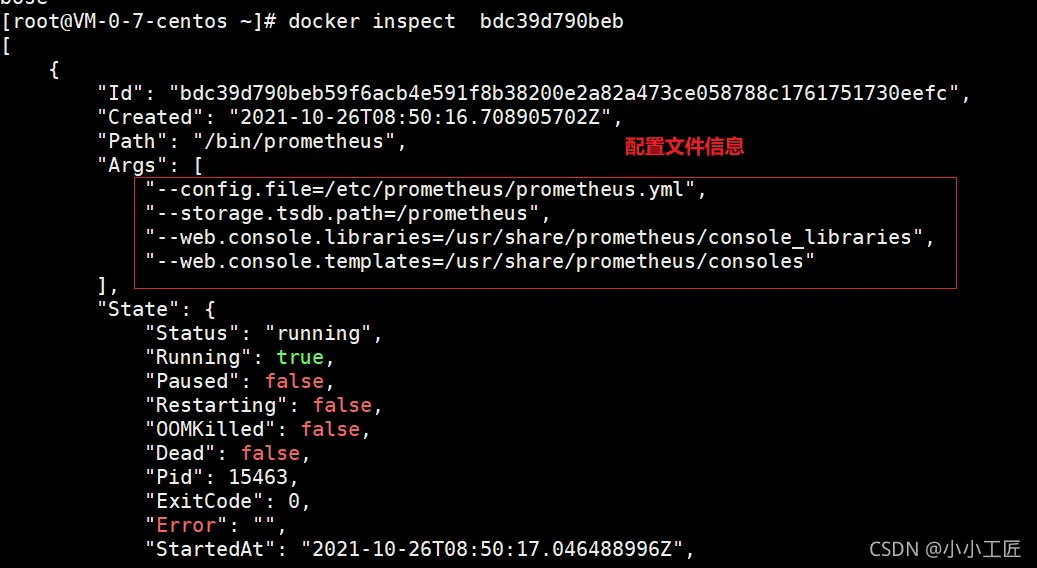Click the red "Error" key label

[x=186, y=525]
